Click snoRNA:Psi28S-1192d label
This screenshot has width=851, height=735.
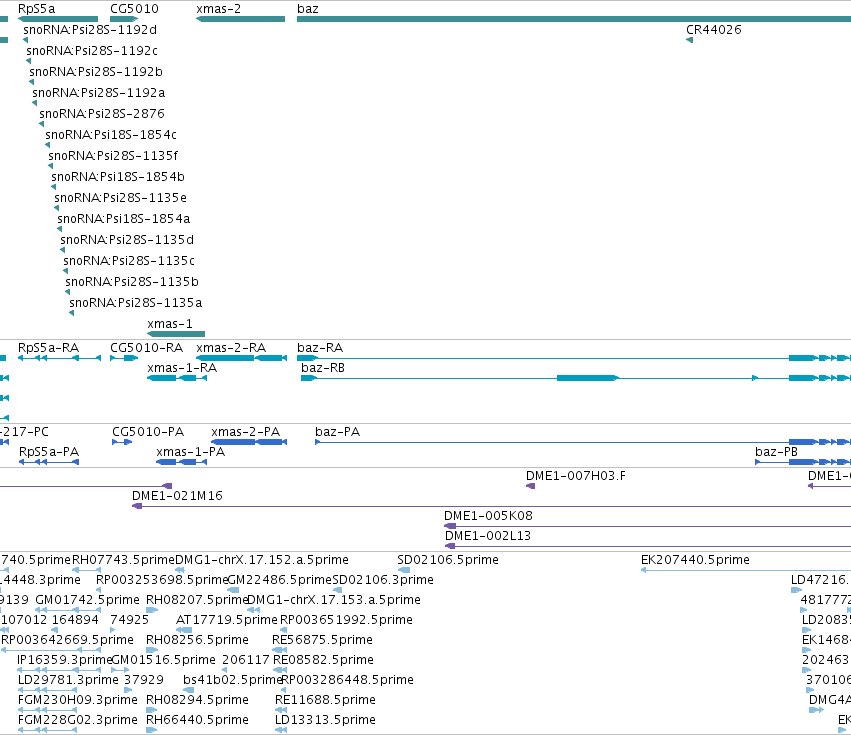pyautogui.click(x=90, y=30)
